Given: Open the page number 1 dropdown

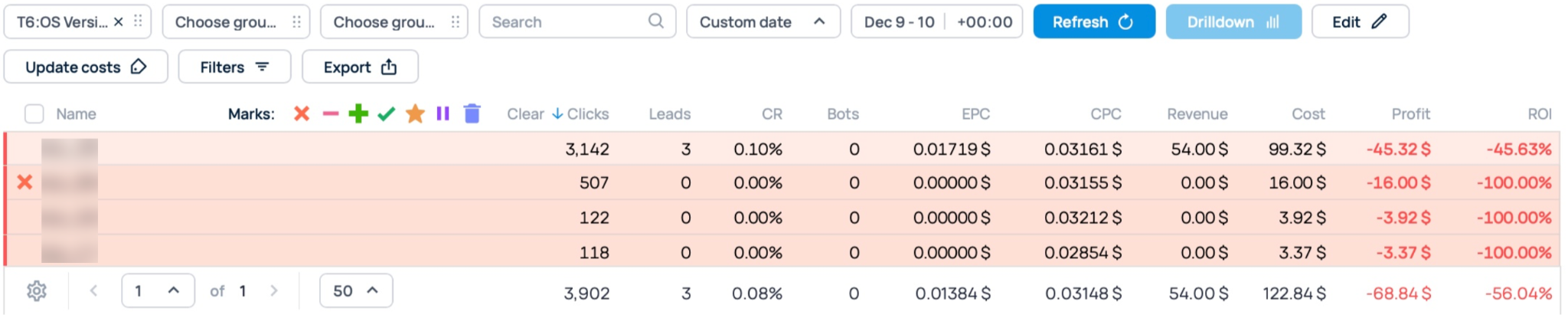Looking at the screenshot, I should 158,291.
